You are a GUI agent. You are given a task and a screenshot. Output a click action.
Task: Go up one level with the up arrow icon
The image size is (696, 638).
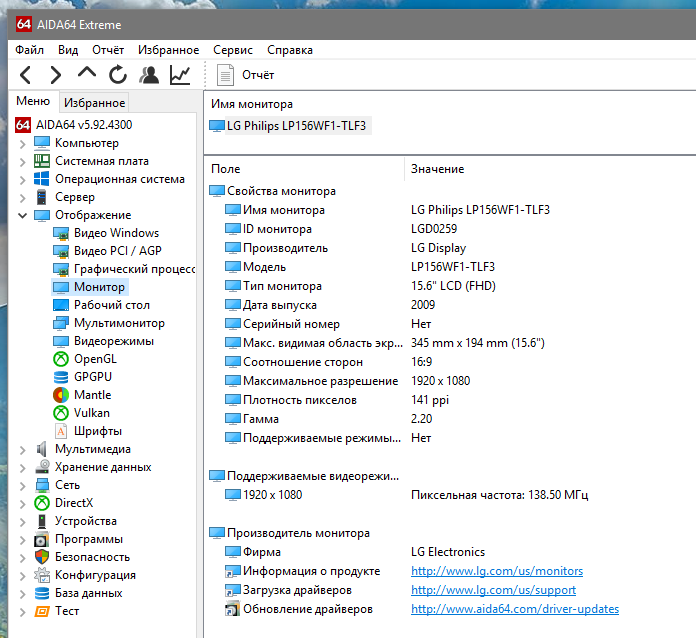[87, 73]
